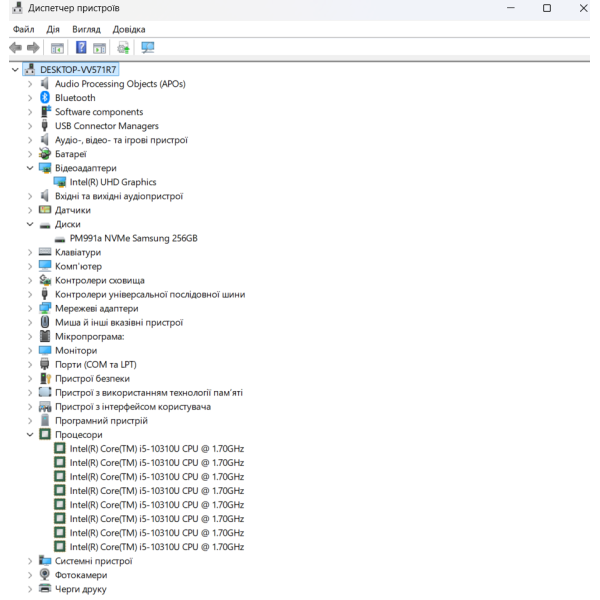Click the blue Help question mark icon

[x=81, y=48]
